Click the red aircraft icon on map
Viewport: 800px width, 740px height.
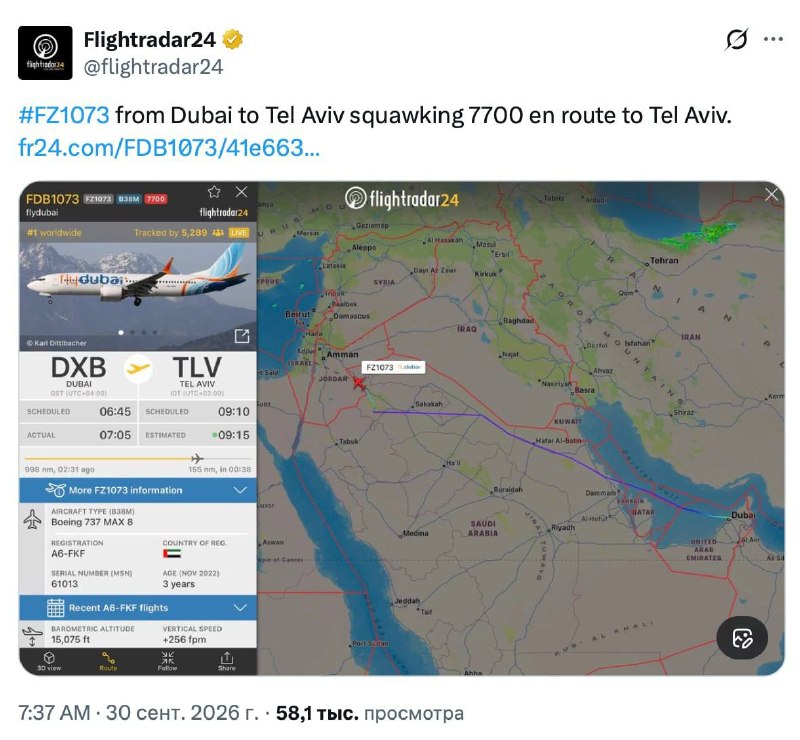[359, 383]
